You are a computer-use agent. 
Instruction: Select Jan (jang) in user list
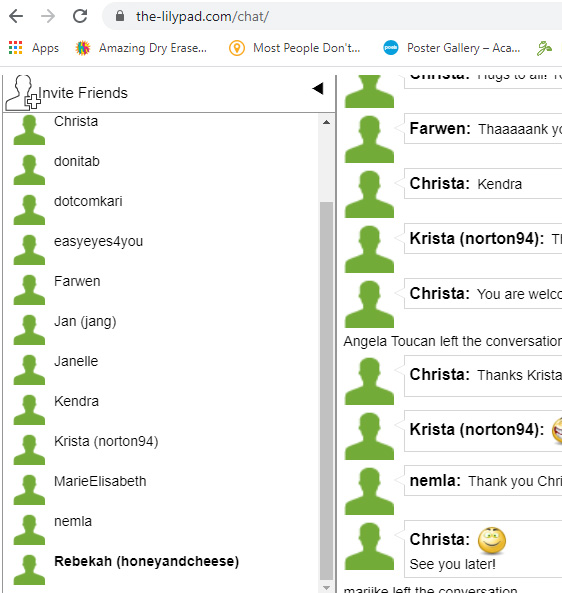tap(85, 321)
